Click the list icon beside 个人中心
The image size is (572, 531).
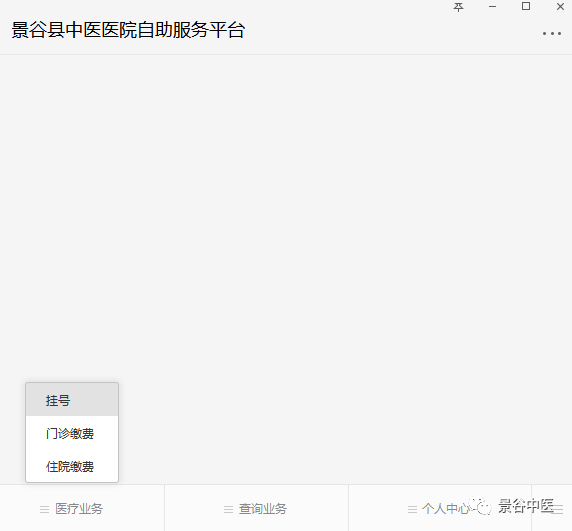pyautogui.click(x=412, y=509)
